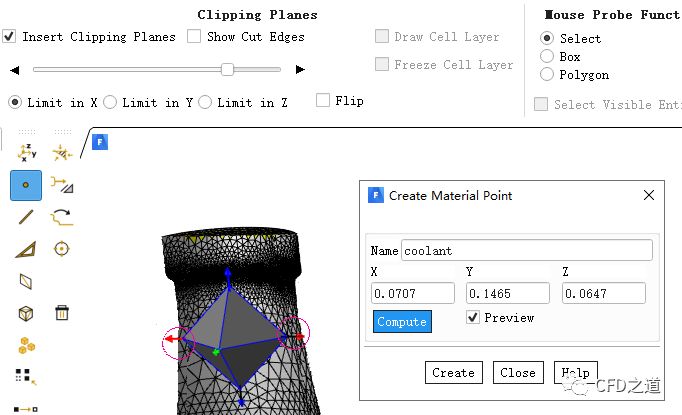Click the converging arrows star icon
This screenshot has width=682, height=415.
pos(62,153)
